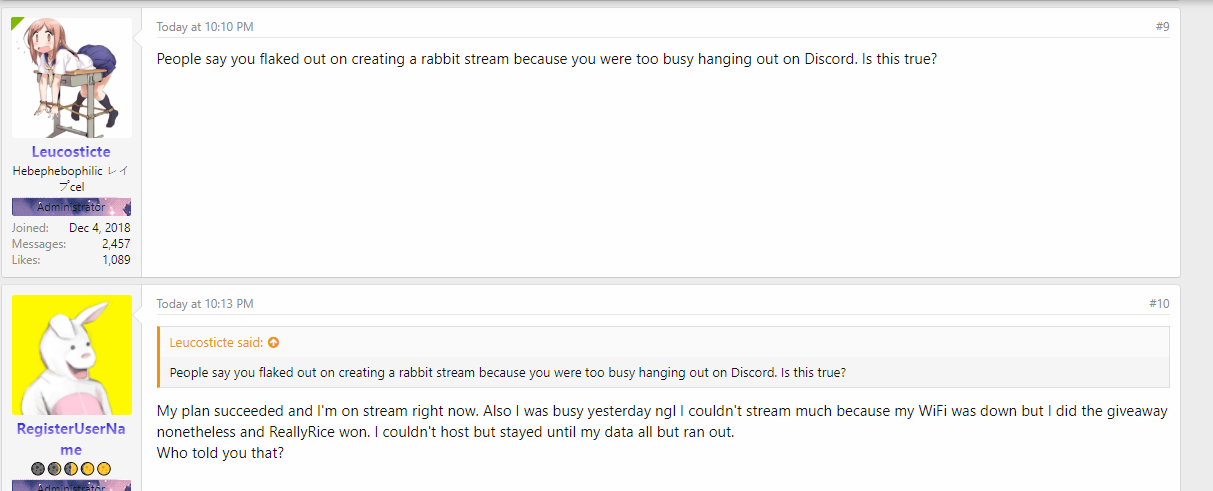Click the RegisterUserName username link
This screenshot has height=491, width=1213.
[x=71, y=439]
